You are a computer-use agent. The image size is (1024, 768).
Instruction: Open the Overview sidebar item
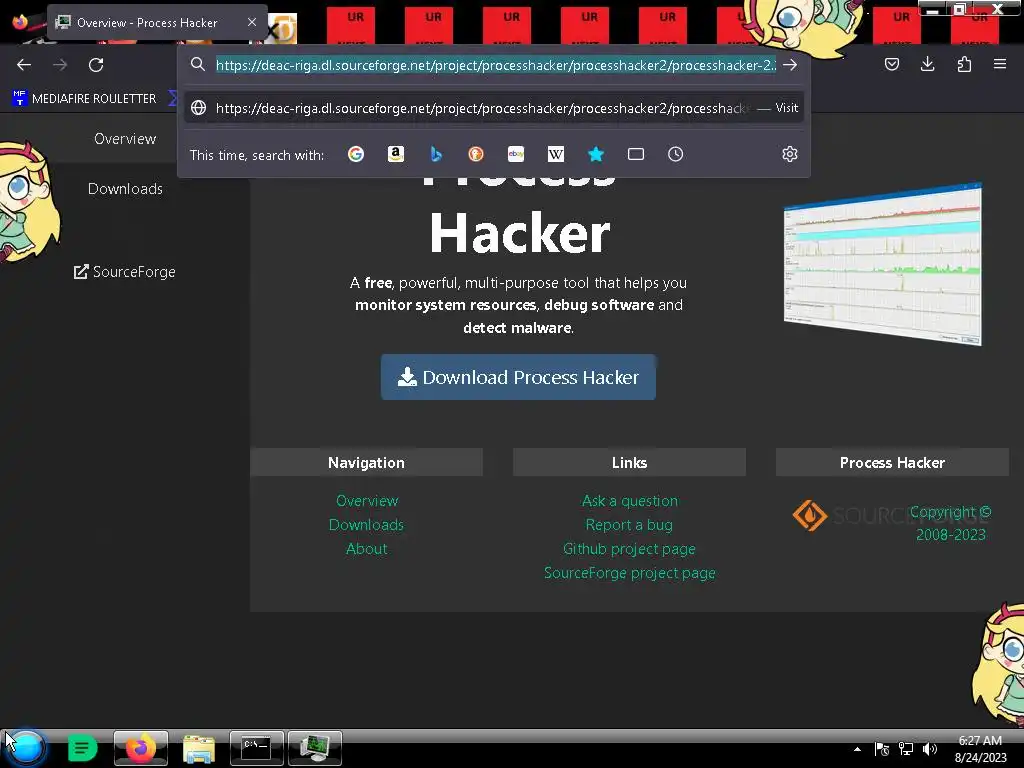click(x=125, y=138)
